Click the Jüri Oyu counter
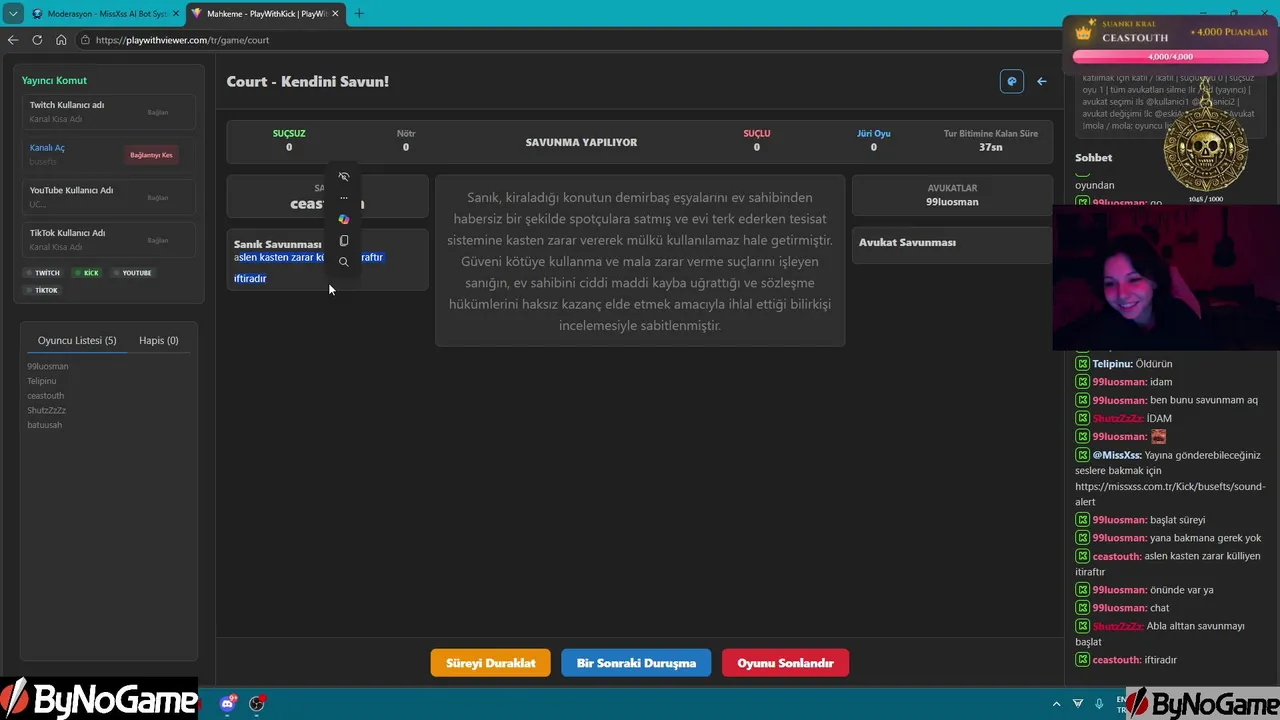Screen dimensions: 1280x720 pos(873,141)
